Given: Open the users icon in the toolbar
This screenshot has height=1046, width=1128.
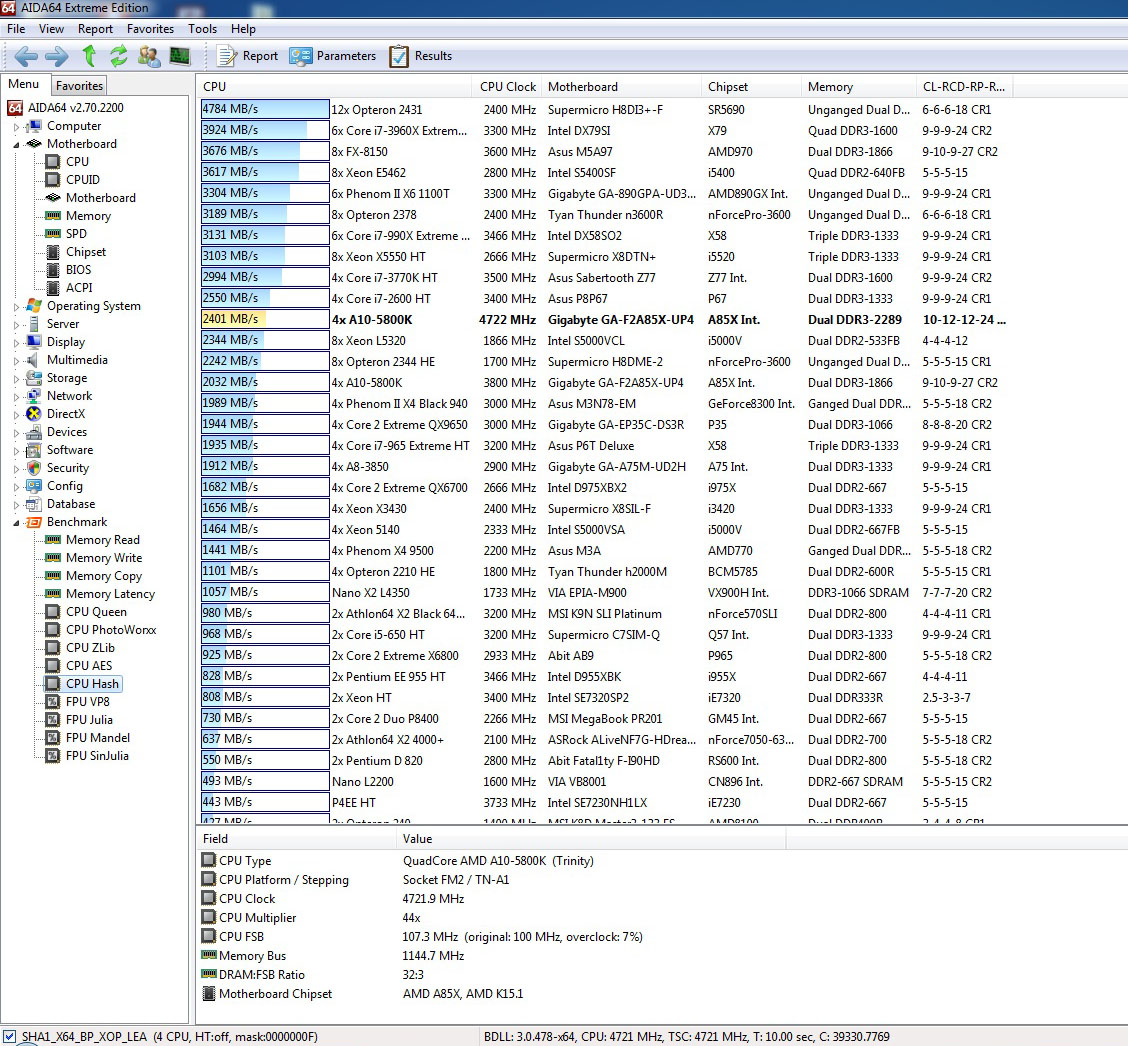Looking at the screenshot, I should coord(149,55).
